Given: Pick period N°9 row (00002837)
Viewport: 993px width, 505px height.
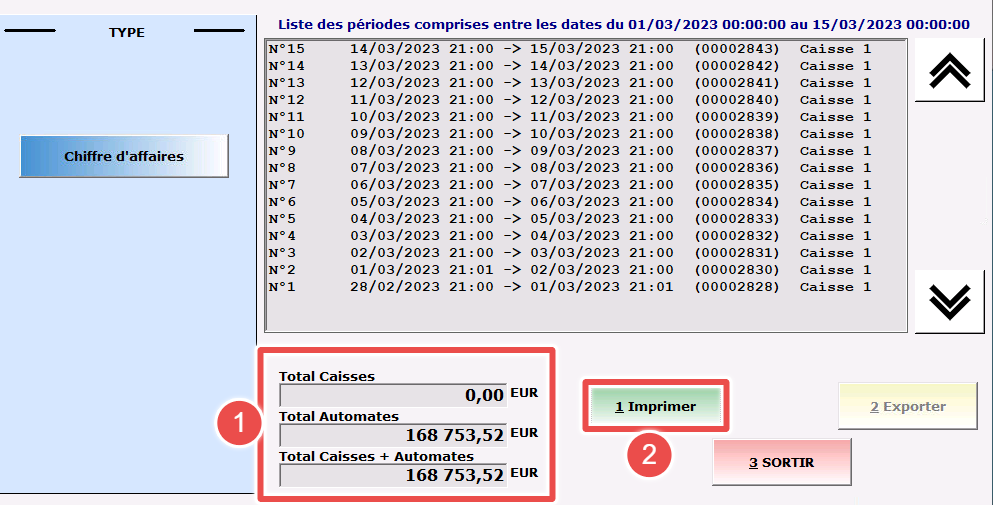Looking at the screenshot, I should (x=570, y=151).
